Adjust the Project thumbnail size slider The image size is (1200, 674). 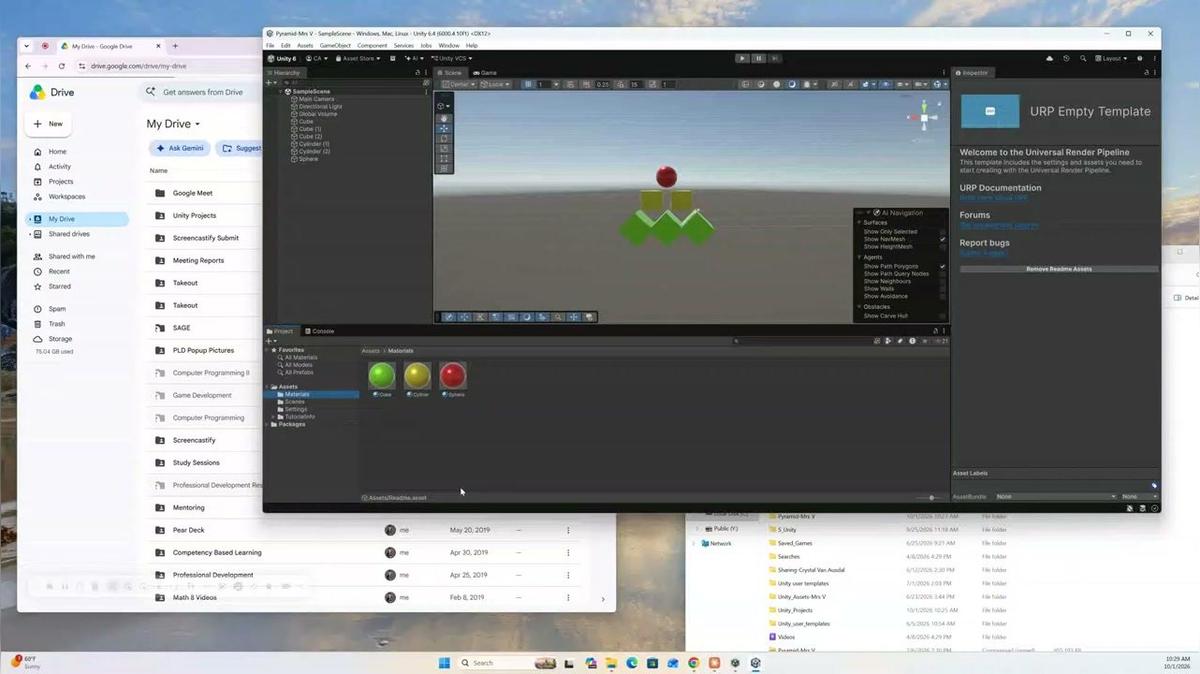click(x=931, y=497)
